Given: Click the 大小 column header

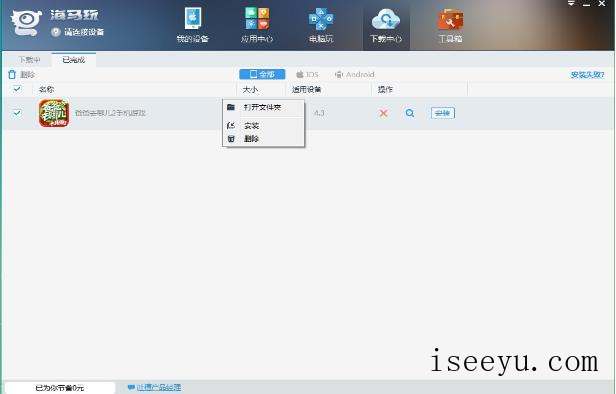Looking at the screenshot, I should pos(250,89).
